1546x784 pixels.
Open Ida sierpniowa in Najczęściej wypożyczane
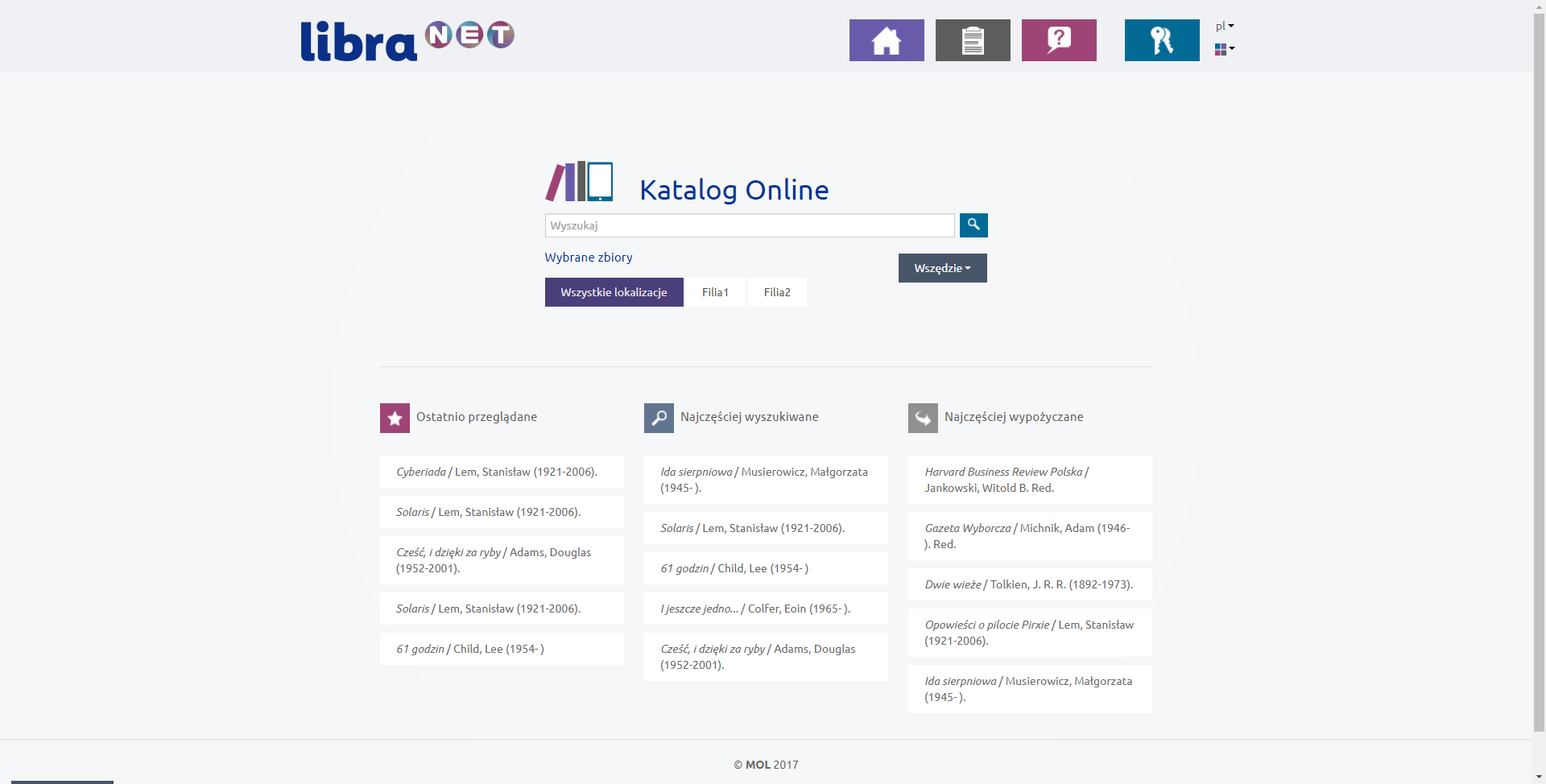tap(1030, 689)
